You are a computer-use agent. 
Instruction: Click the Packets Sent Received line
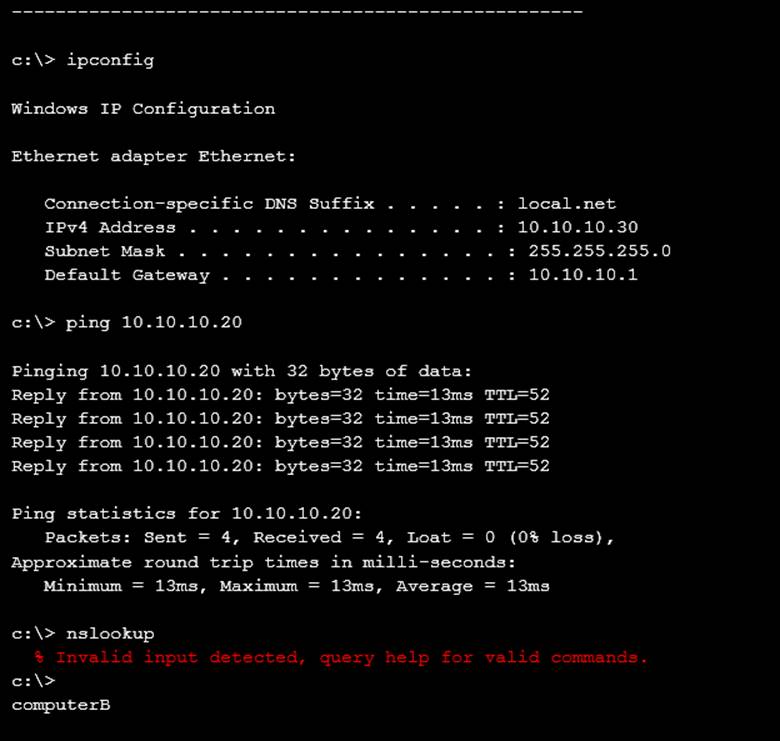point(330,537)
